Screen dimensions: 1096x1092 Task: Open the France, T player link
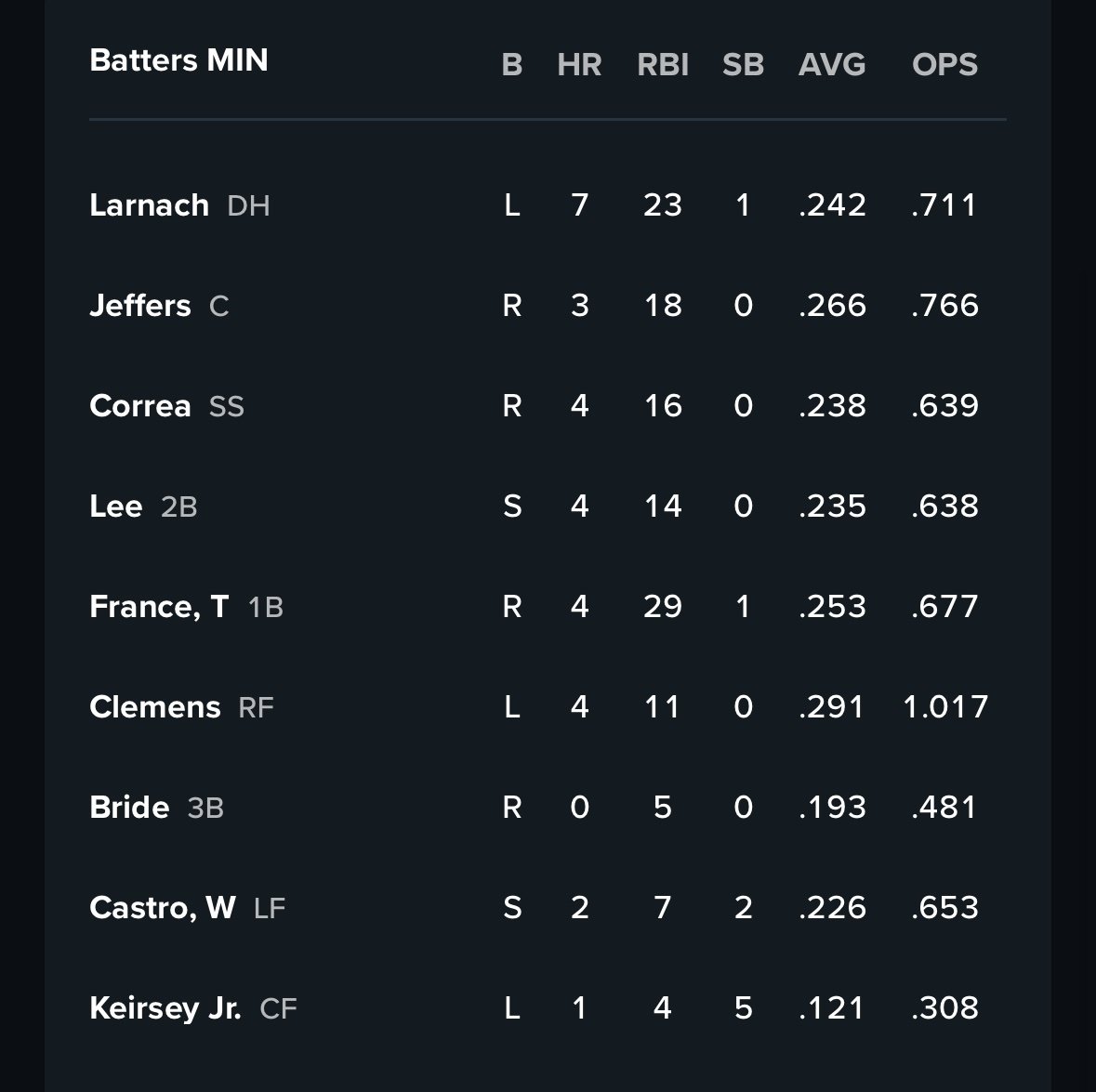point(159,606)
